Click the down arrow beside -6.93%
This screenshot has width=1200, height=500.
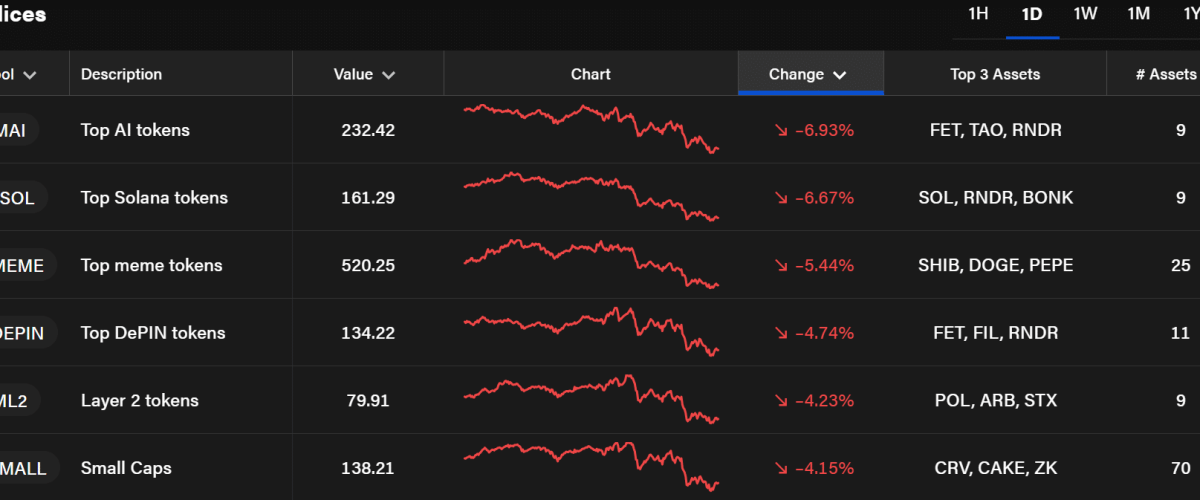coord(781,130)
